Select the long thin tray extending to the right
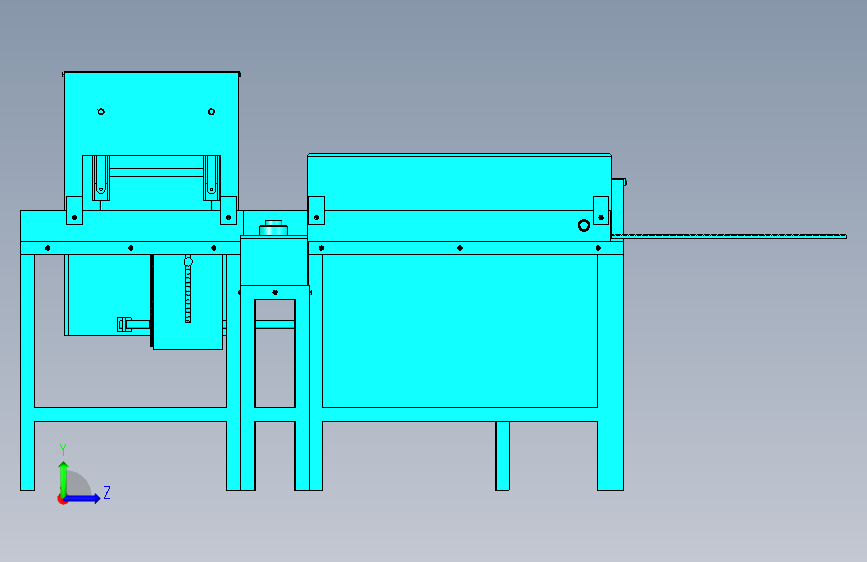 [x=729, y=236]
